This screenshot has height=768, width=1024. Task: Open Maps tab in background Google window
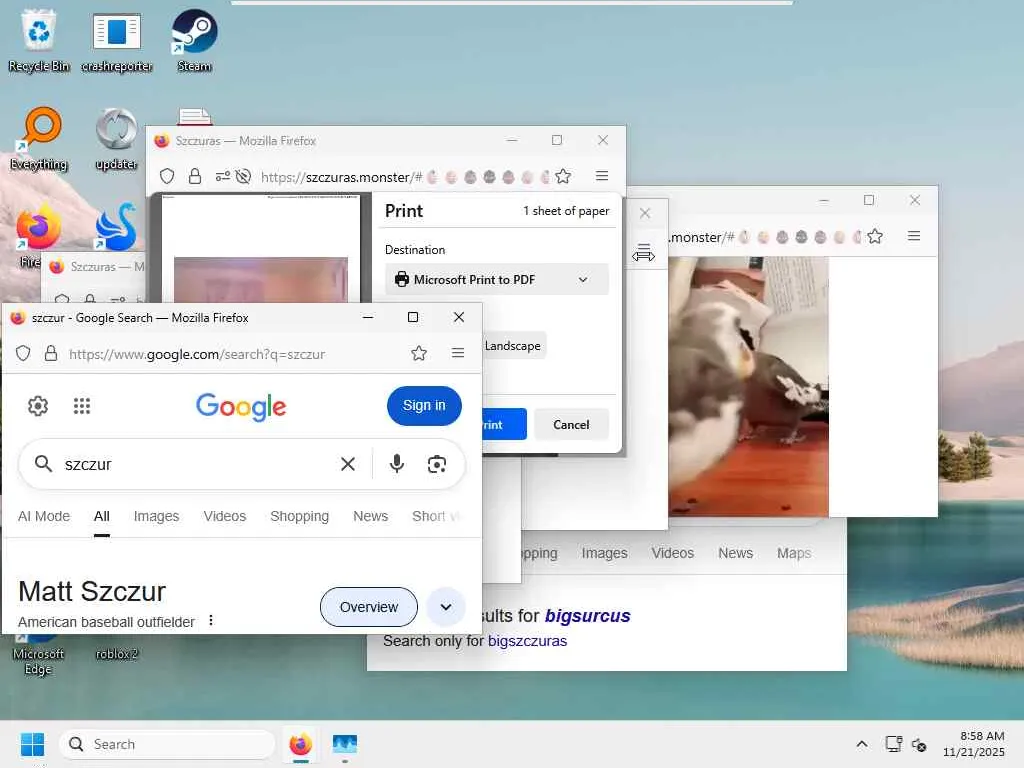tap(794, 553)
